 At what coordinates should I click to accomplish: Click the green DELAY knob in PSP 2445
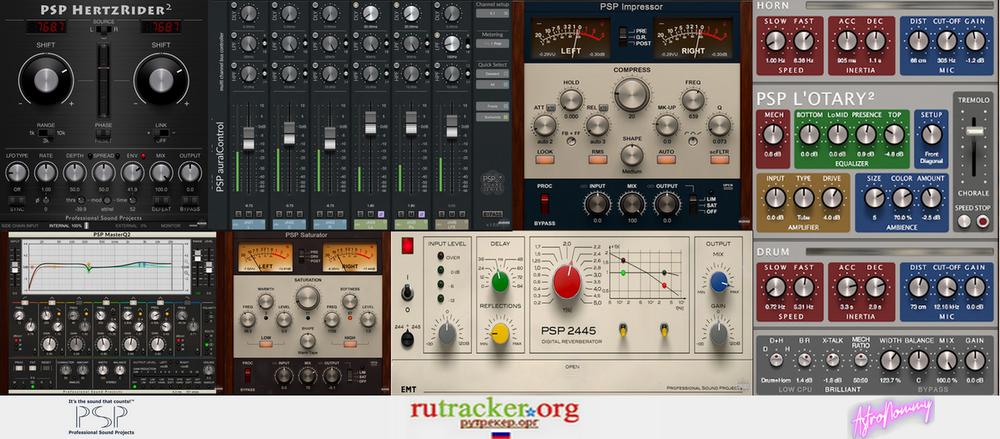(499, 281)
